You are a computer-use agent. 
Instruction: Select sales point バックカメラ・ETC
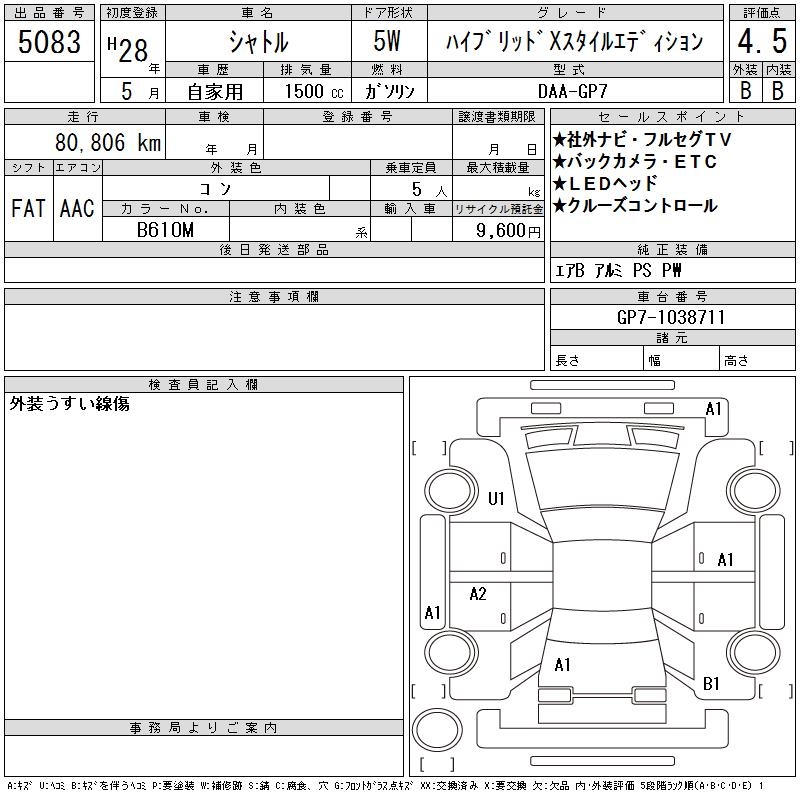pyautogui.click(x=635, y=162)
